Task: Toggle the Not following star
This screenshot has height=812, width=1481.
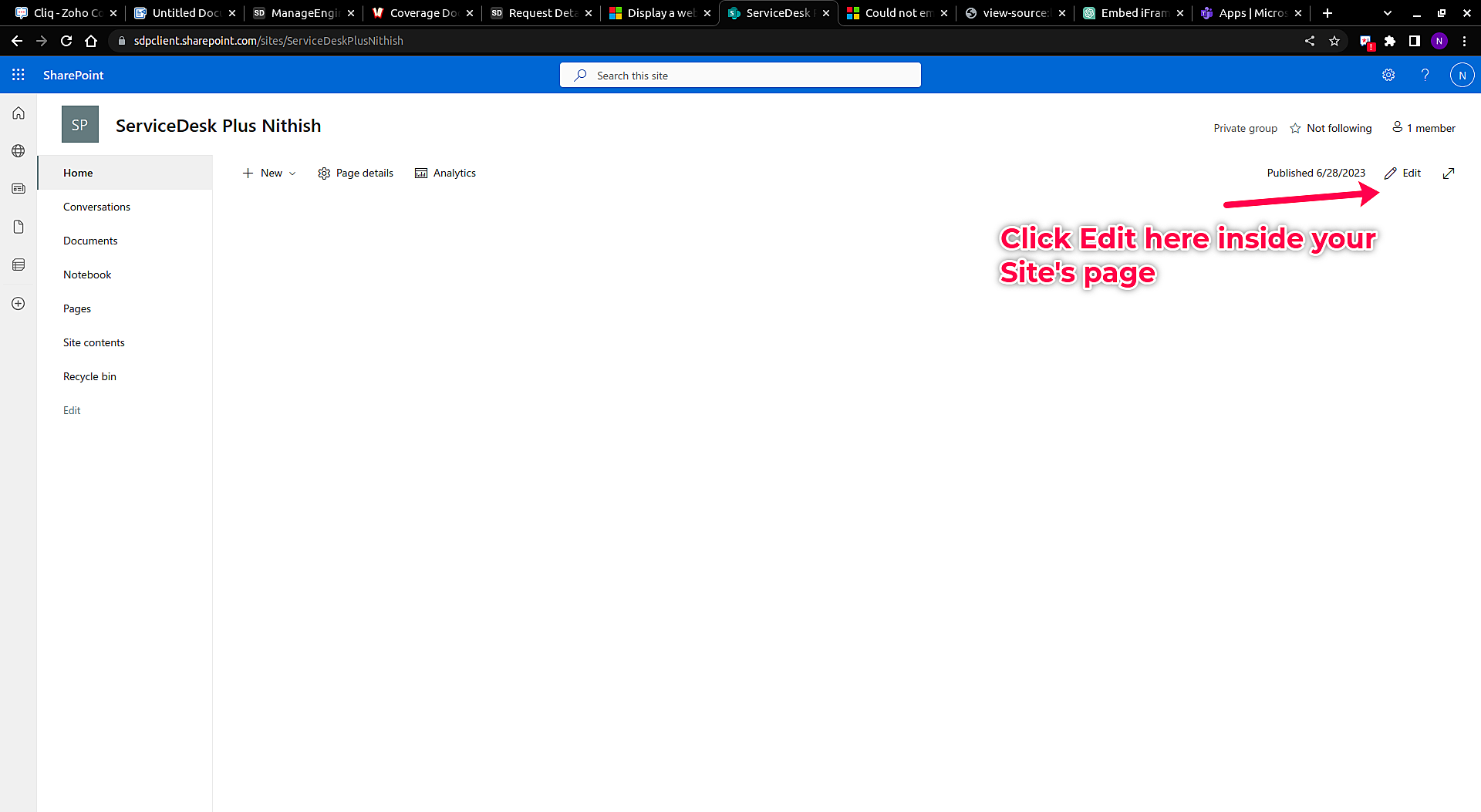Action: point(1296,128)
